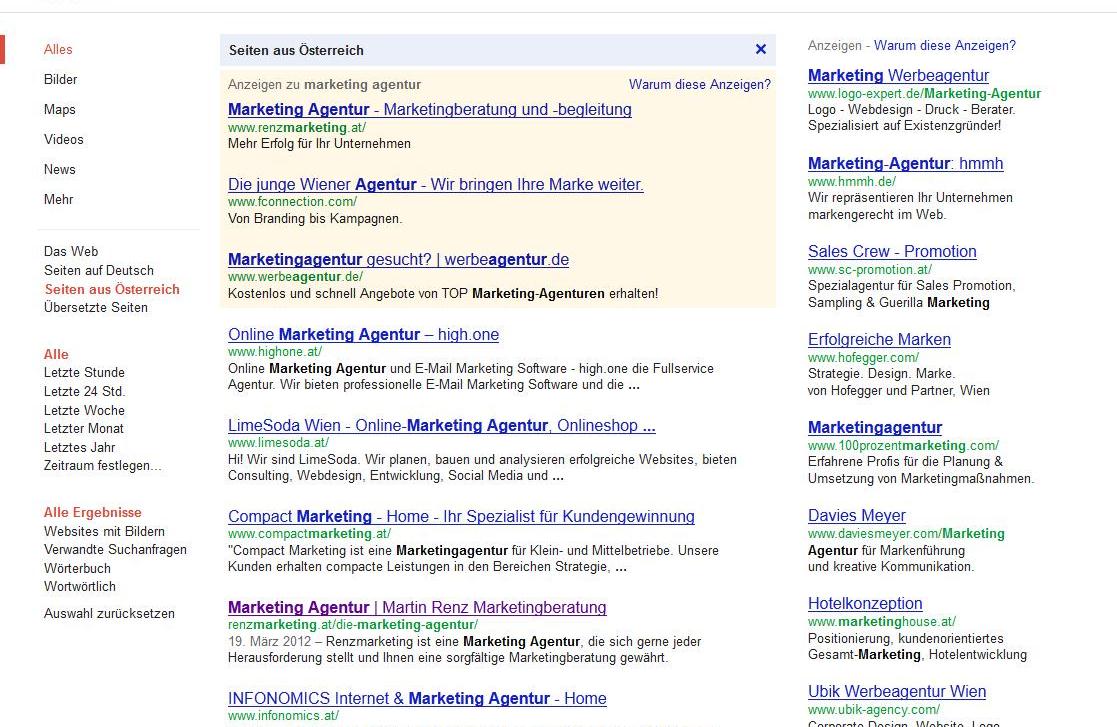Viewport: 1117px width, 727px height.
Task: Open the Hotelkonzeption sidebar ad
Action: coord(865,603)
